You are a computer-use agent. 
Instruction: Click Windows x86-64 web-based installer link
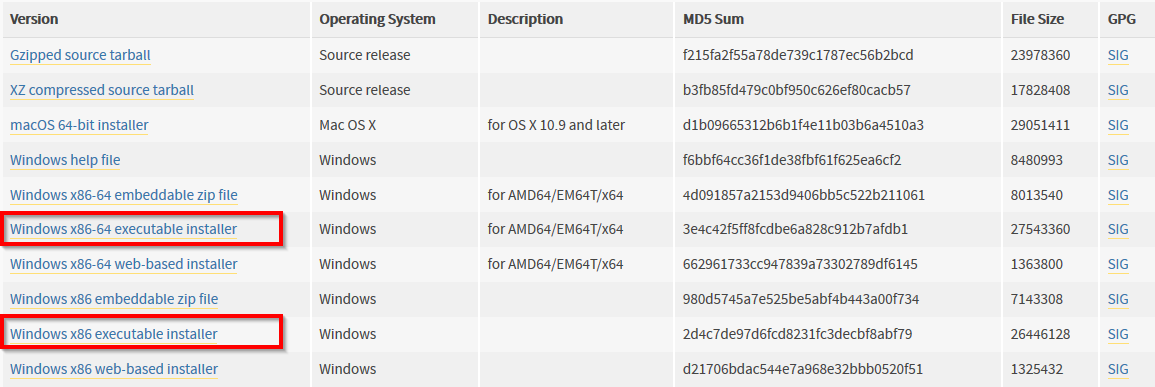tap(124, 264)
